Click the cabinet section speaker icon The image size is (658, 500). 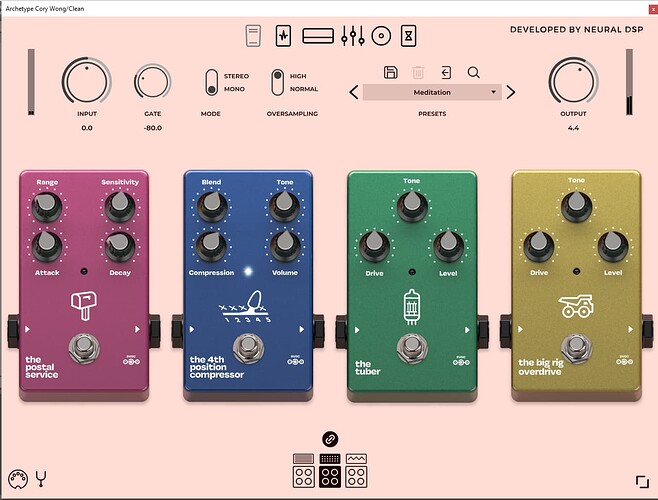click(x=380, y=37)
